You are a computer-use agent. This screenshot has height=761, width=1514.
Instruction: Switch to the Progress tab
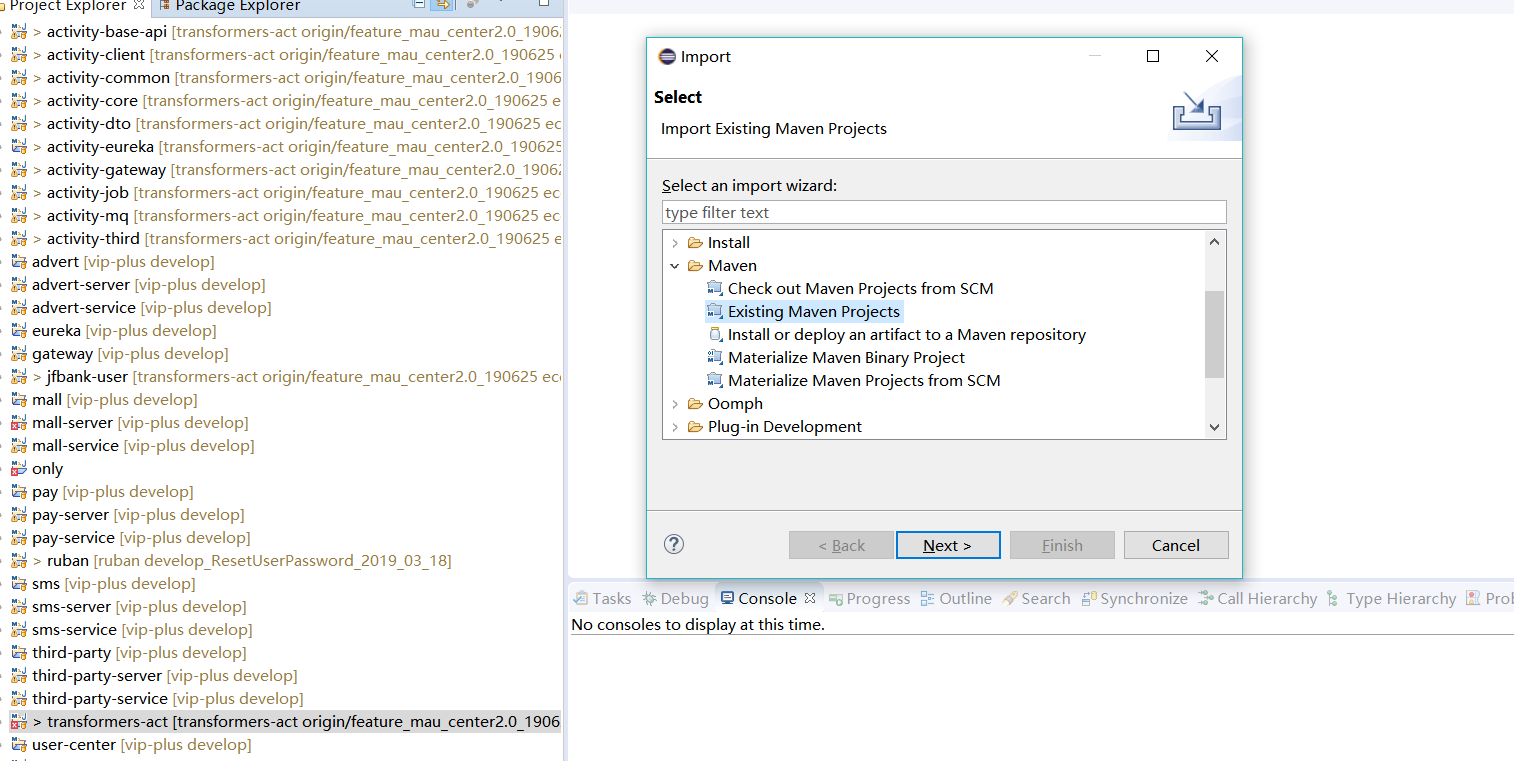click(868, 599)
